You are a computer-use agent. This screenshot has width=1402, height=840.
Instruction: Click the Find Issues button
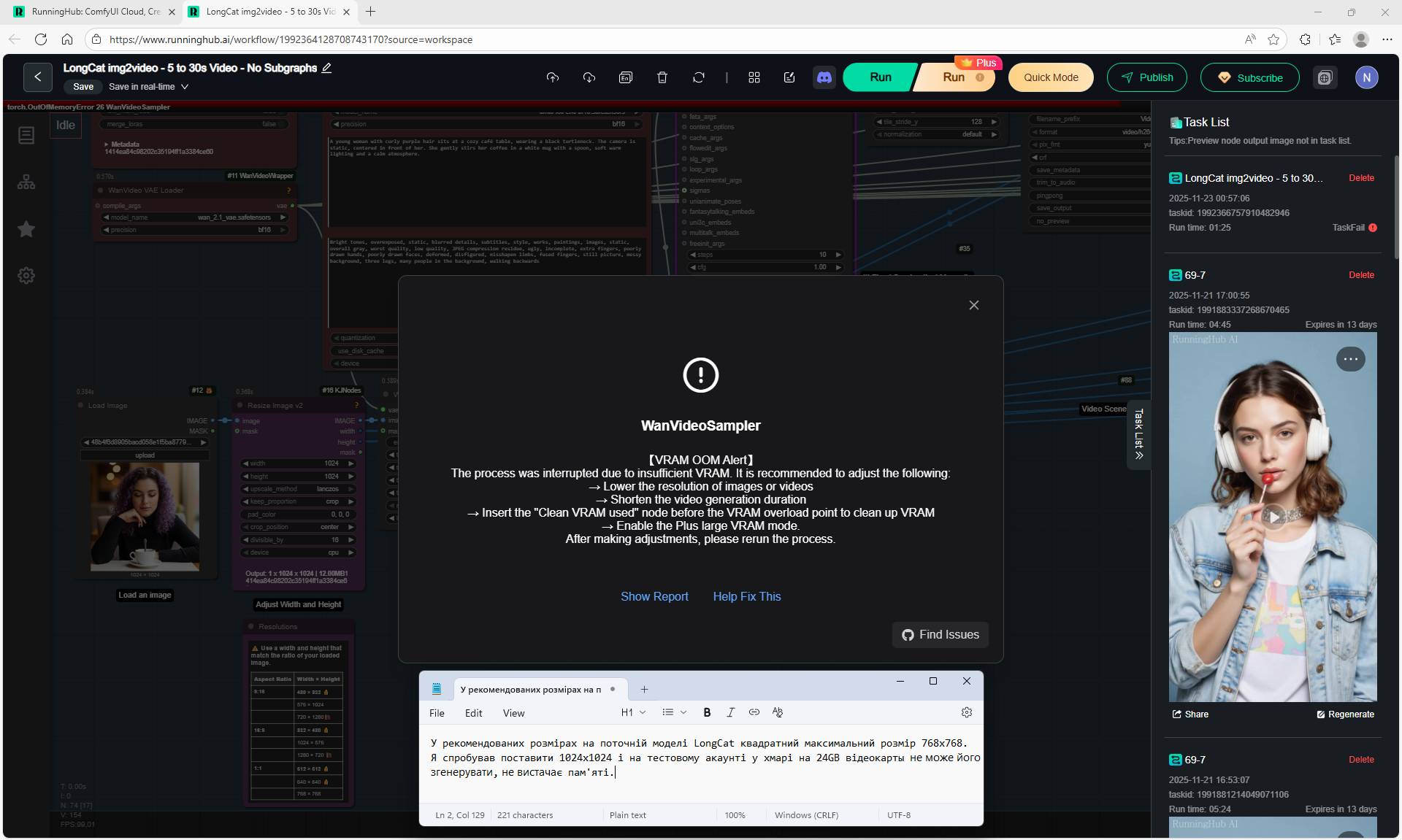(x=940, y=635)
